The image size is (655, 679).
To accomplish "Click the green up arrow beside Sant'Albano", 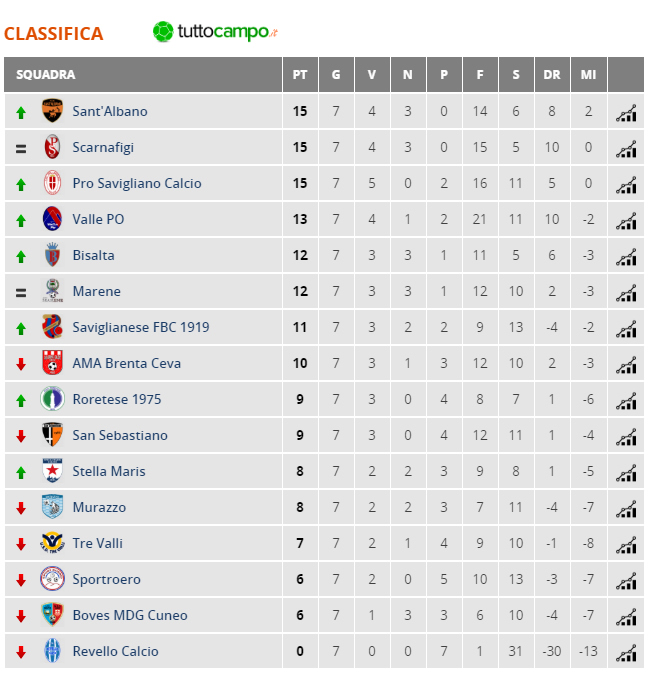I will (21, 113).
